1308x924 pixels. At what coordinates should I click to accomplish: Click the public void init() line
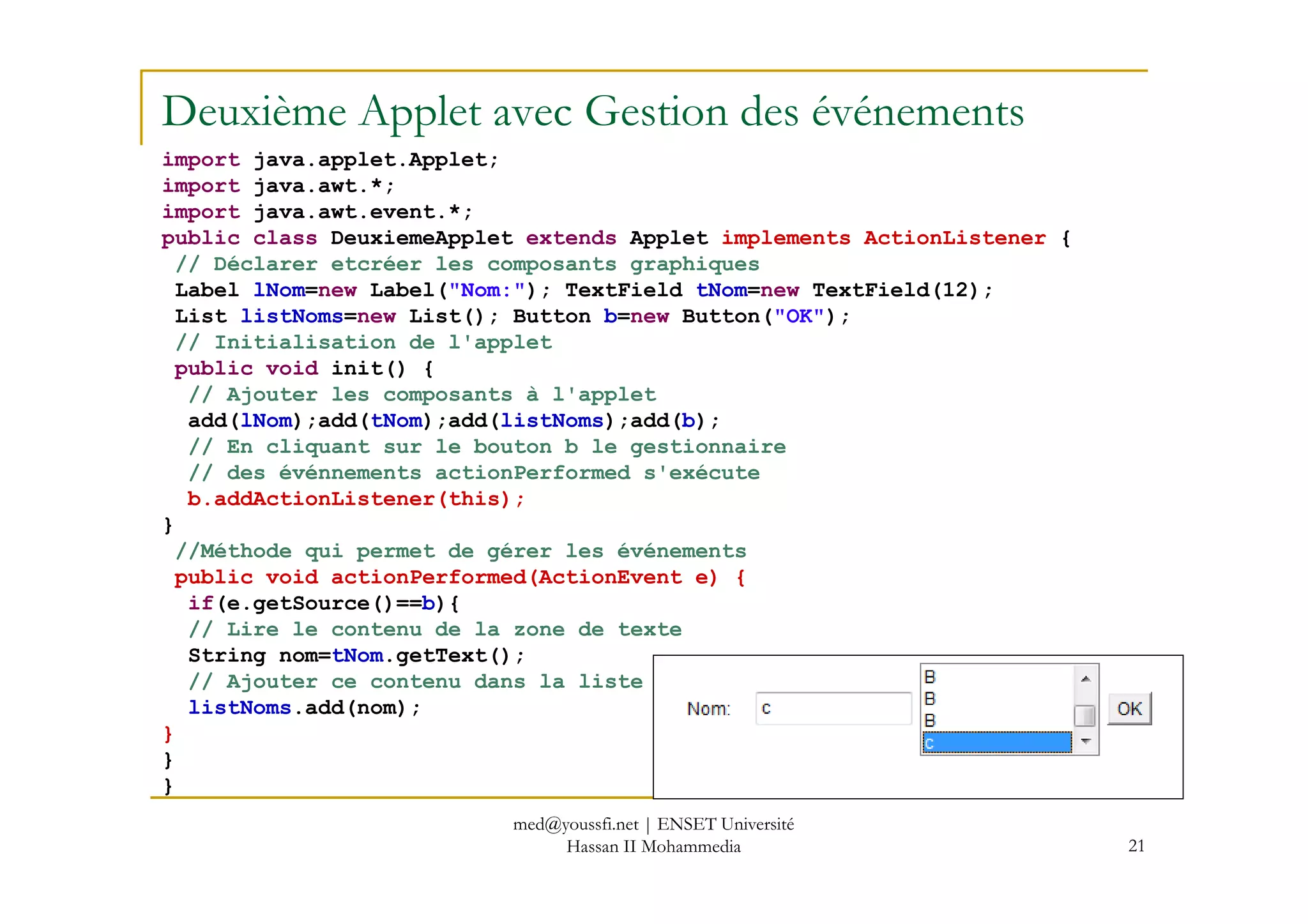(x=304, y=368)
